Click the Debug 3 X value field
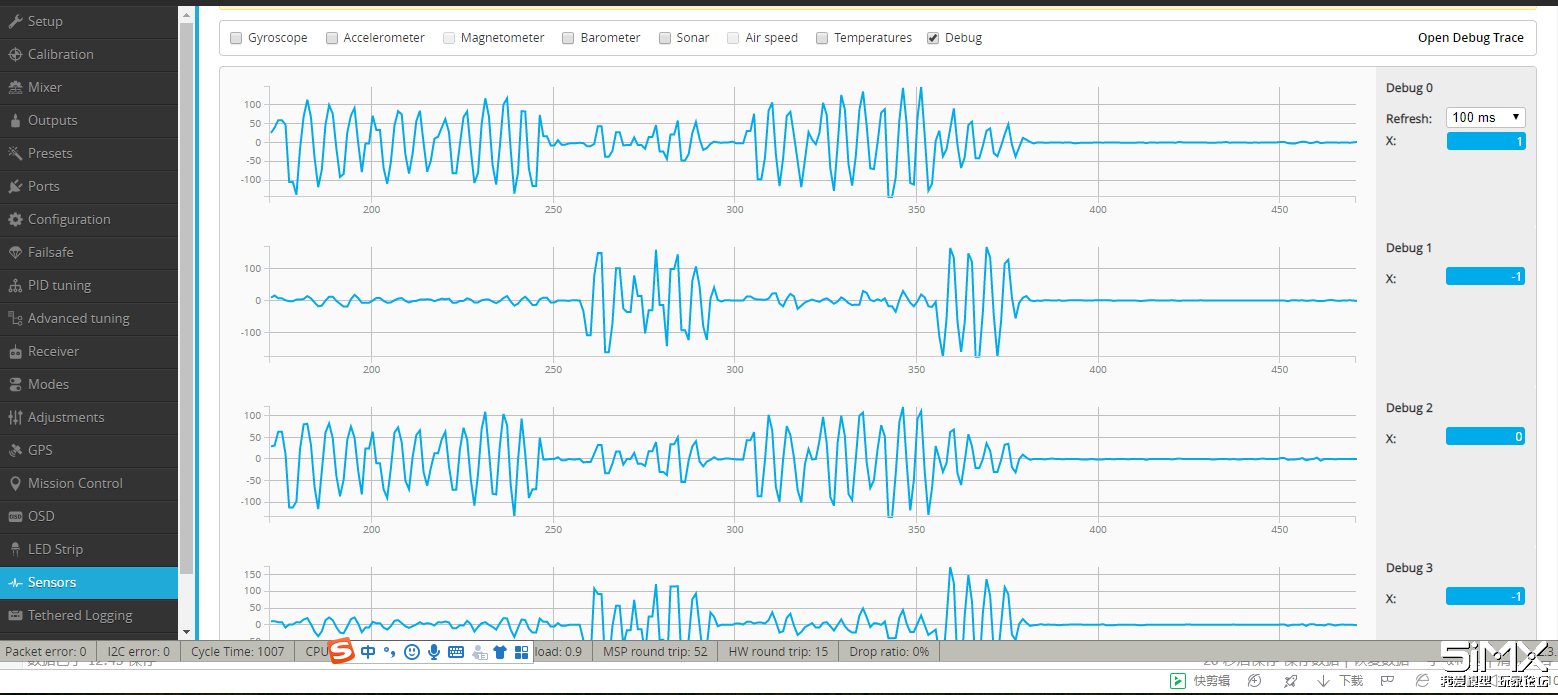1558x695 pixels. (1486, 596)
